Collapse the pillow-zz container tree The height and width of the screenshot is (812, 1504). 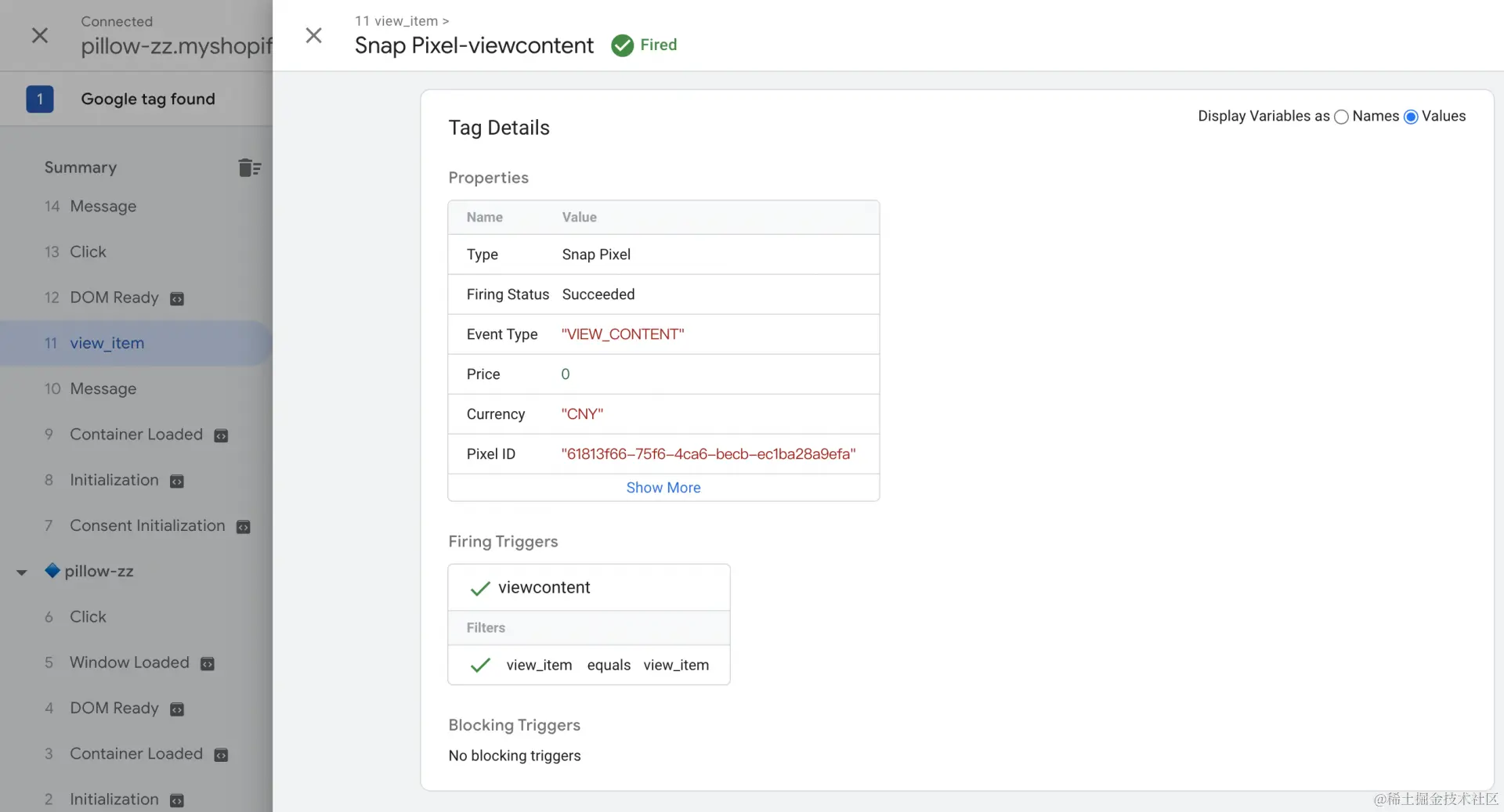22,572
